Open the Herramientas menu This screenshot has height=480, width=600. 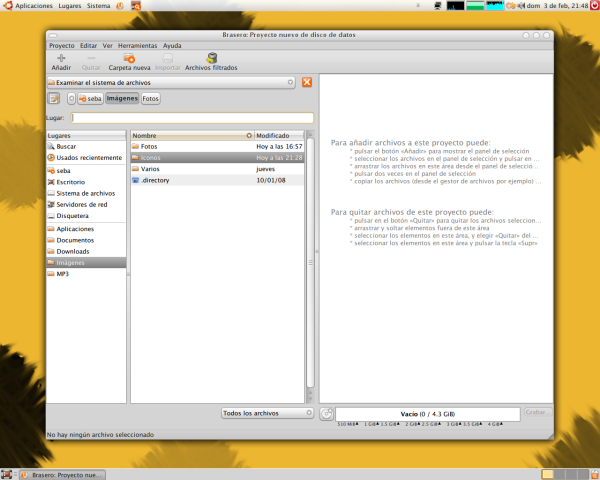136,45
